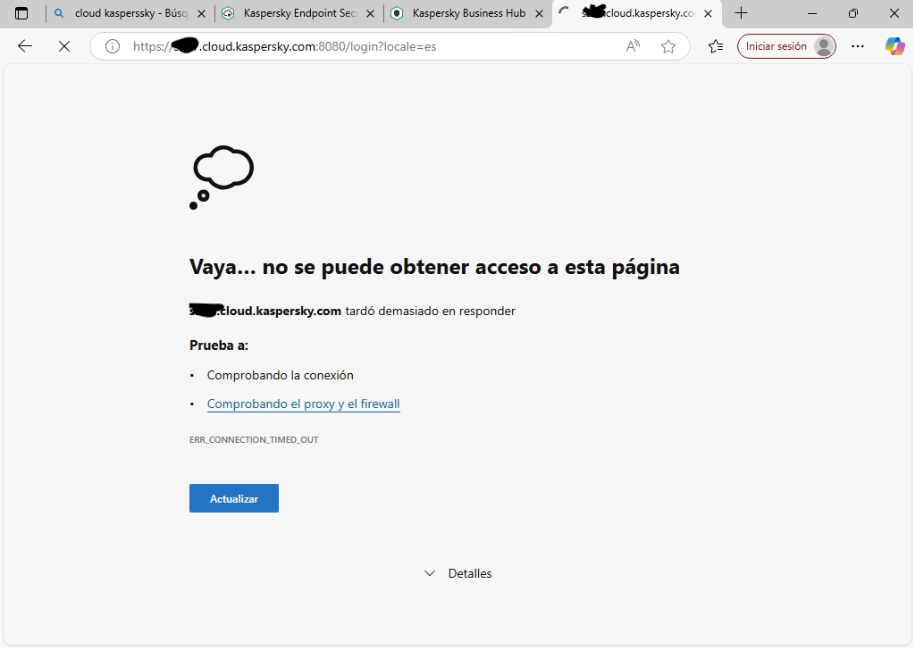Click the page error heading 'Vaya...'
Image resolution: width=913 pixels, height=648 pixels.
(434, 267)
